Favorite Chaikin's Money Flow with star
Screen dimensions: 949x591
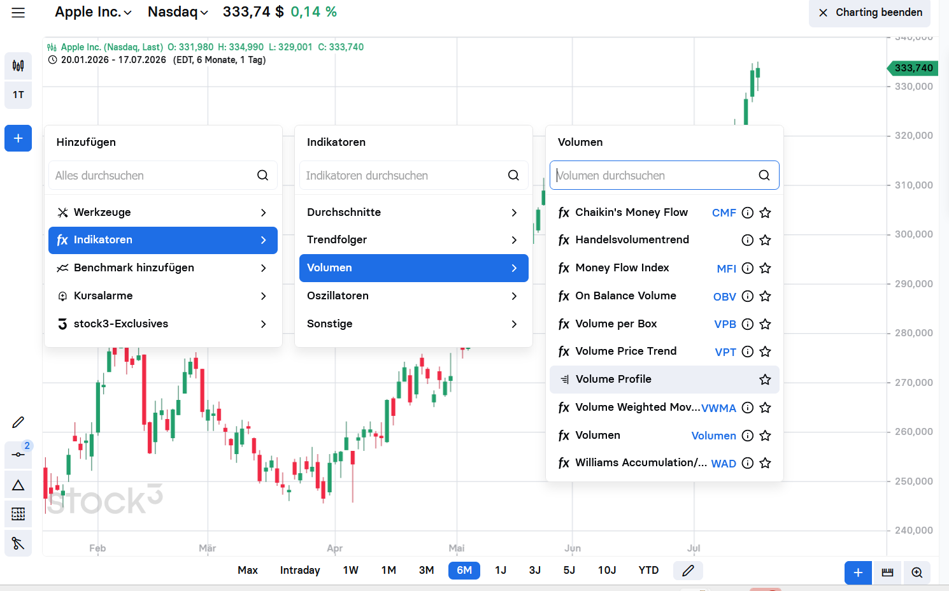tap(765, 213)
